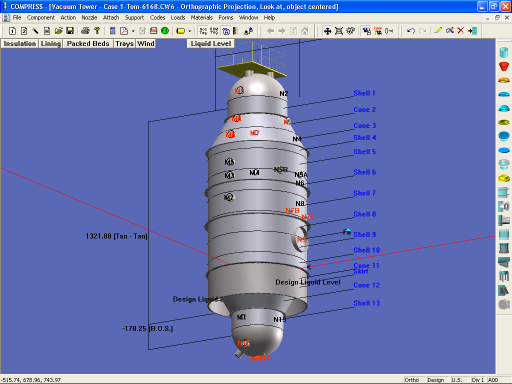This screenshot has width=512, height=384.
Task: Open a file with the folder icon
Action: point(59,31)
